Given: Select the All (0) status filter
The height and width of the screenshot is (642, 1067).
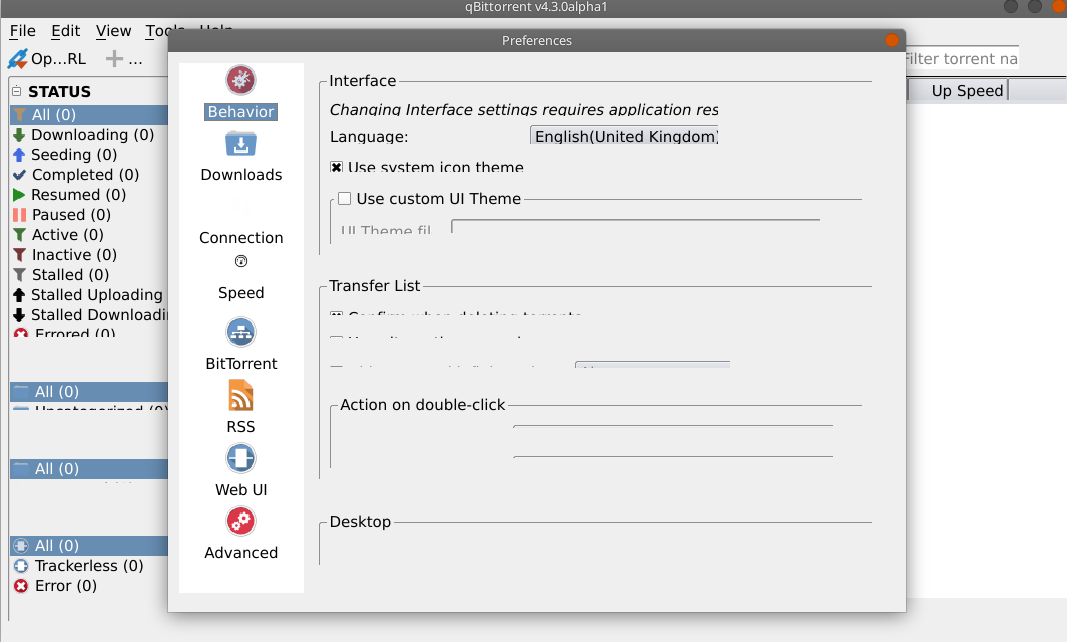Looking at the screenshot, I should click(89, 114).
